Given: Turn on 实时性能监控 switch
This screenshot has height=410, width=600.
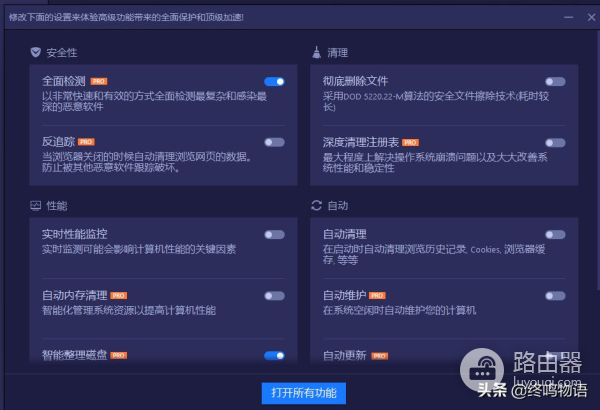Looking at the screenshot, I should pos(274,235).
